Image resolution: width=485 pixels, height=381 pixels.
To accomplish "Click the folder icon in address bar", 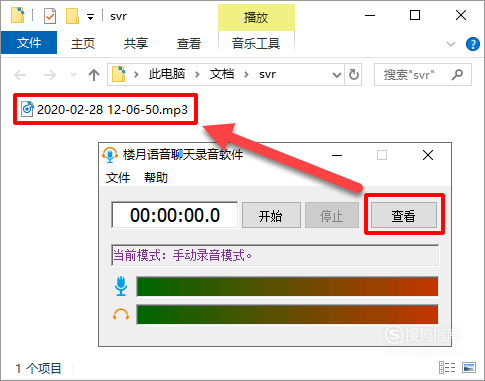I will 119,74.
